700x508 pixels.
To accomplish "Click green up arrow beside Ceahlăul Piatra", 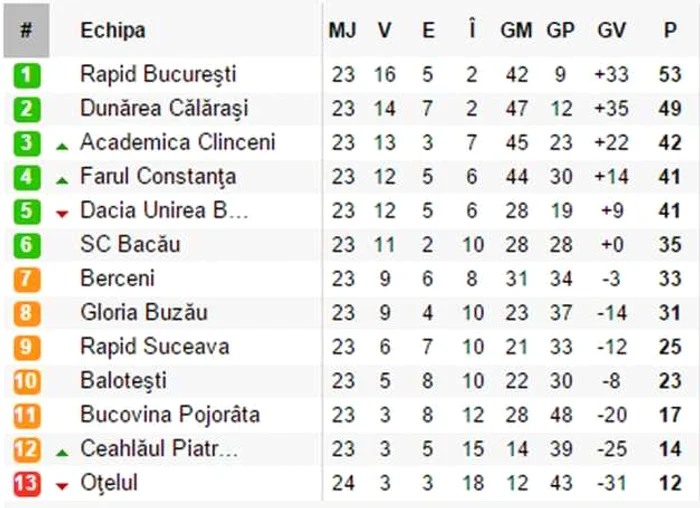I will (62, 453).
